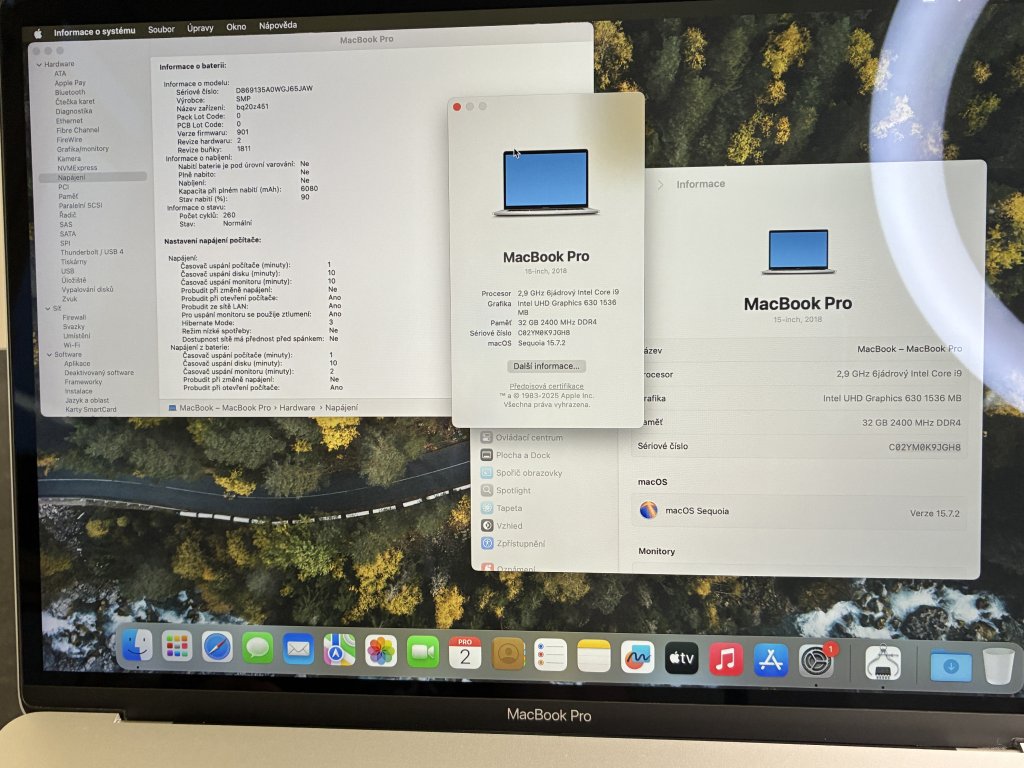Image resolution: width=1024 pixels, height=768 pixels.
Task: Open Photos app in the Dock
Action: (x=381, y=651)
